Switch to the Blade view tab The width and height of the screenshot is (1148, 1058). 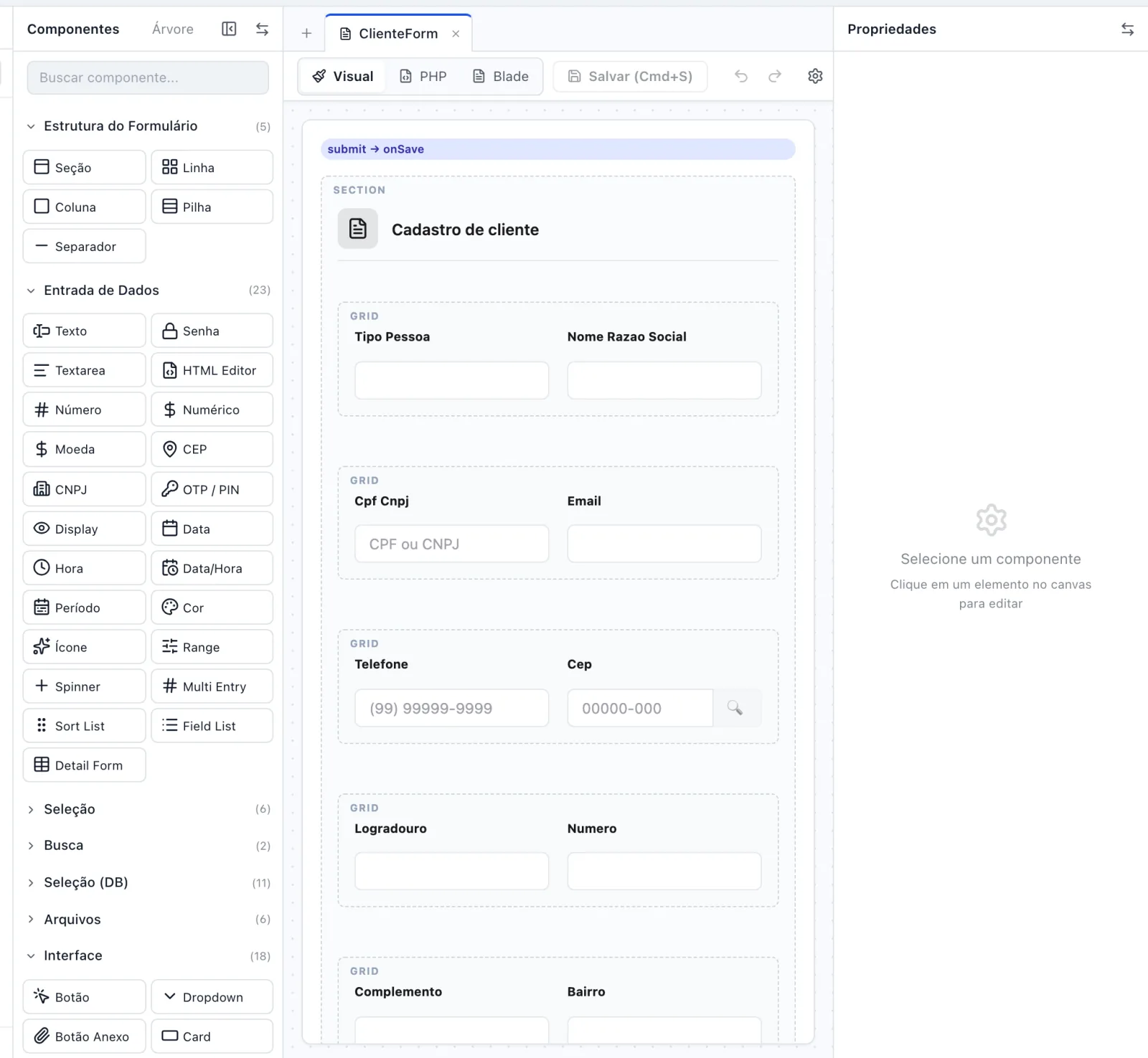501,76
